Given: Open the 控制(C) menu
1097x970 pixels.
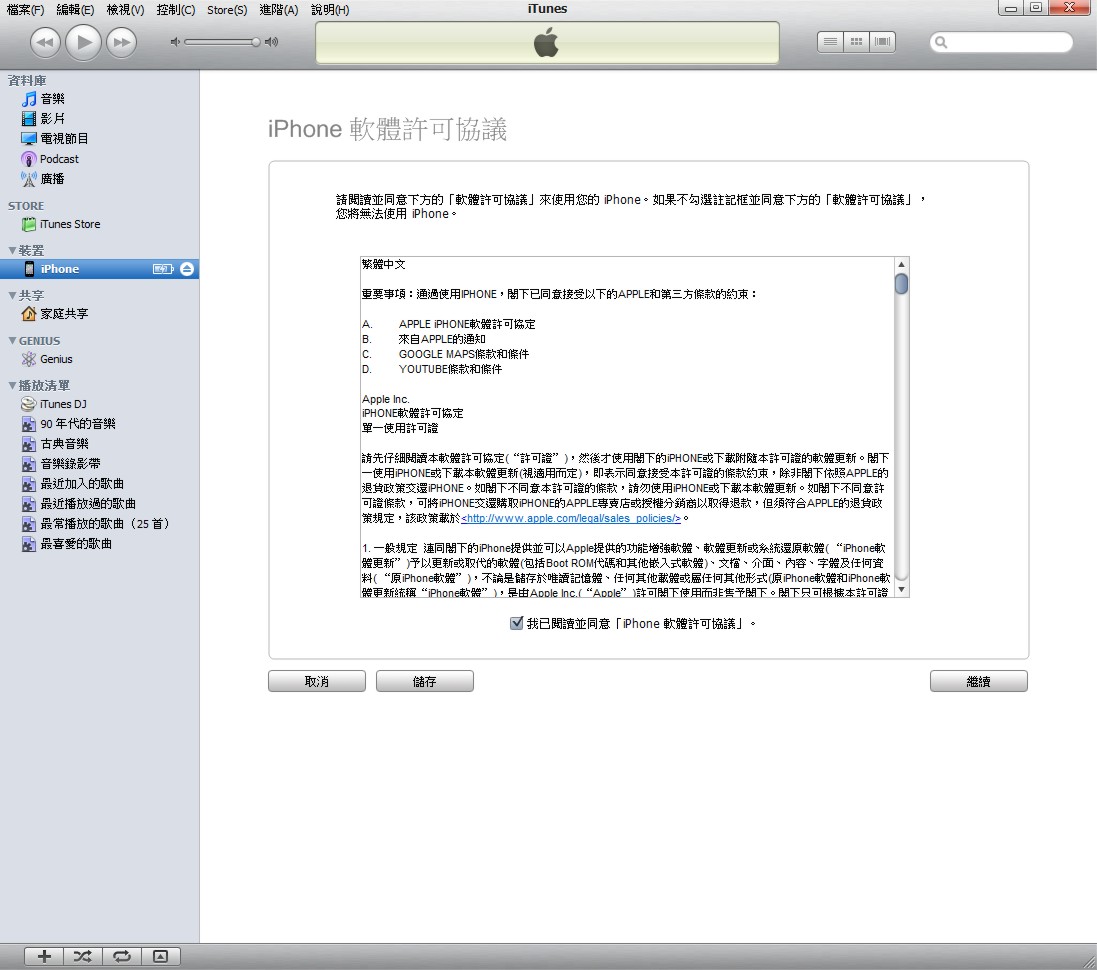Looking at the screenshot, I should [x=176, y=10].
